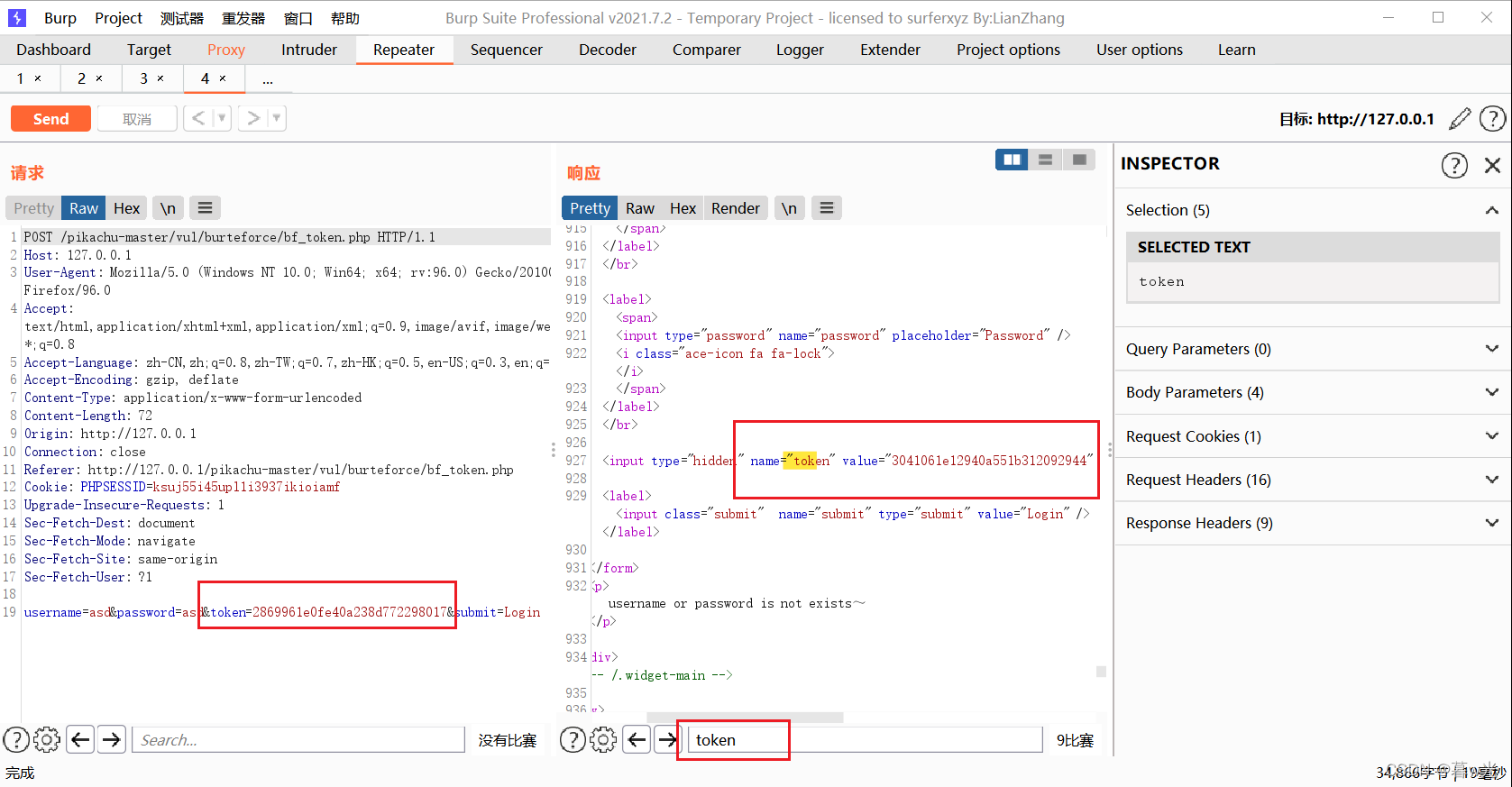Image resolution: width=1512 pixels, height=787 pixels.
Task: Open the 重发器 menu
Action: click(243, 18)
